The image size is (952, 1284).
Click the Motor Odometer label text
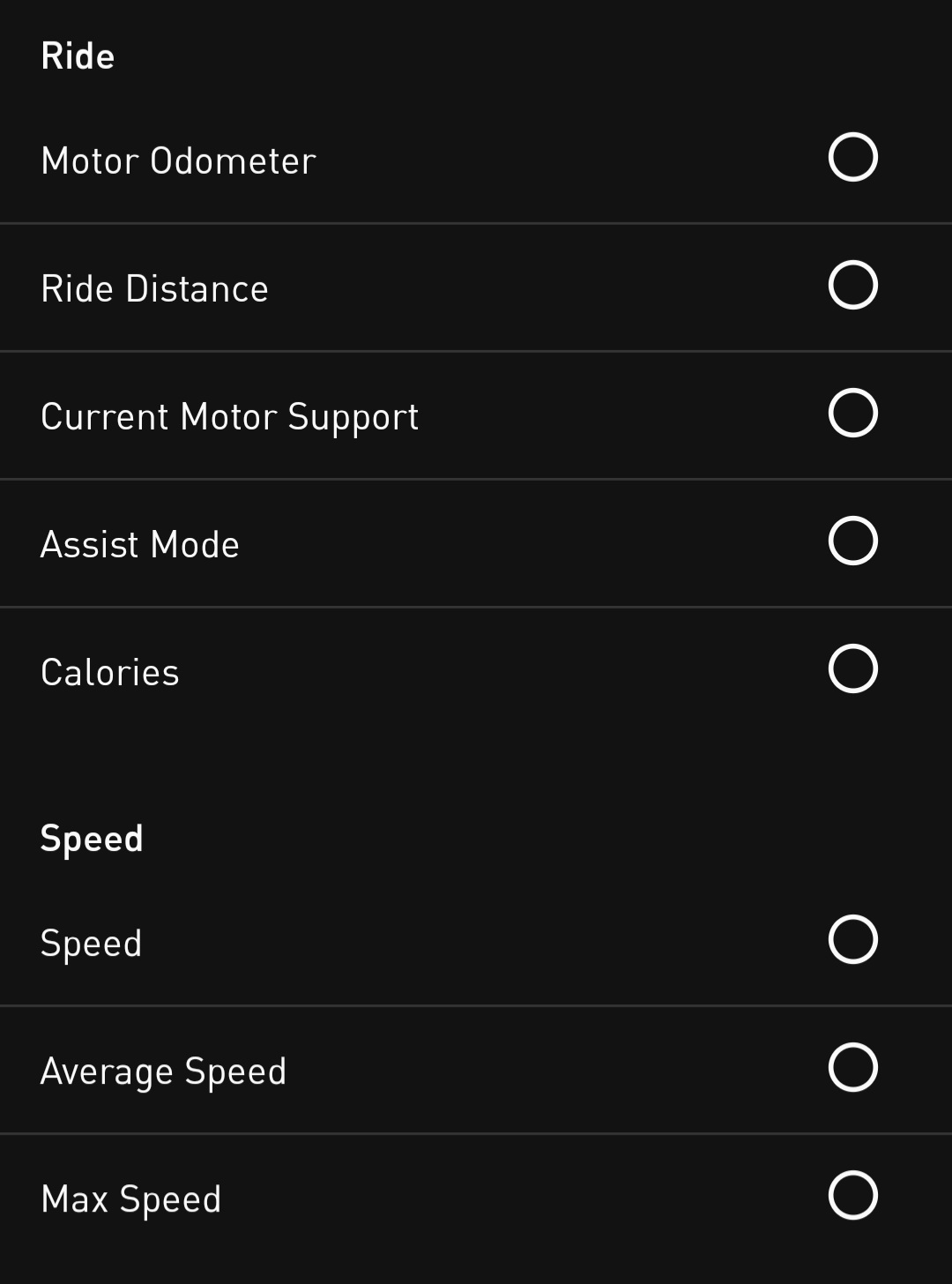178,160
